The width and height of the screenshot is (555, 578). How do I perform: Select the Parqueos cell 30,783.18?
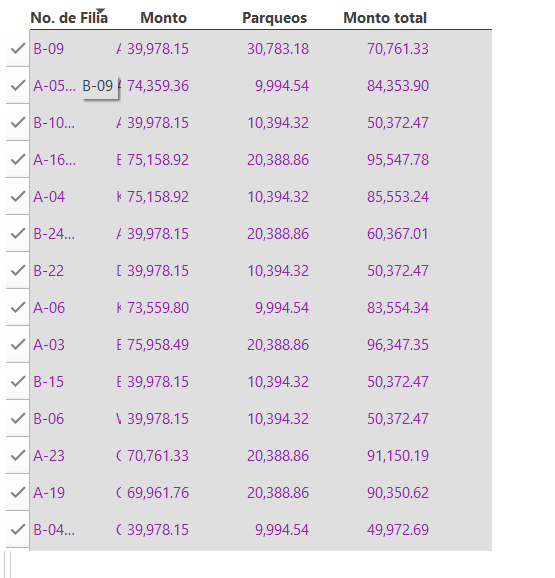click(278, 49)
